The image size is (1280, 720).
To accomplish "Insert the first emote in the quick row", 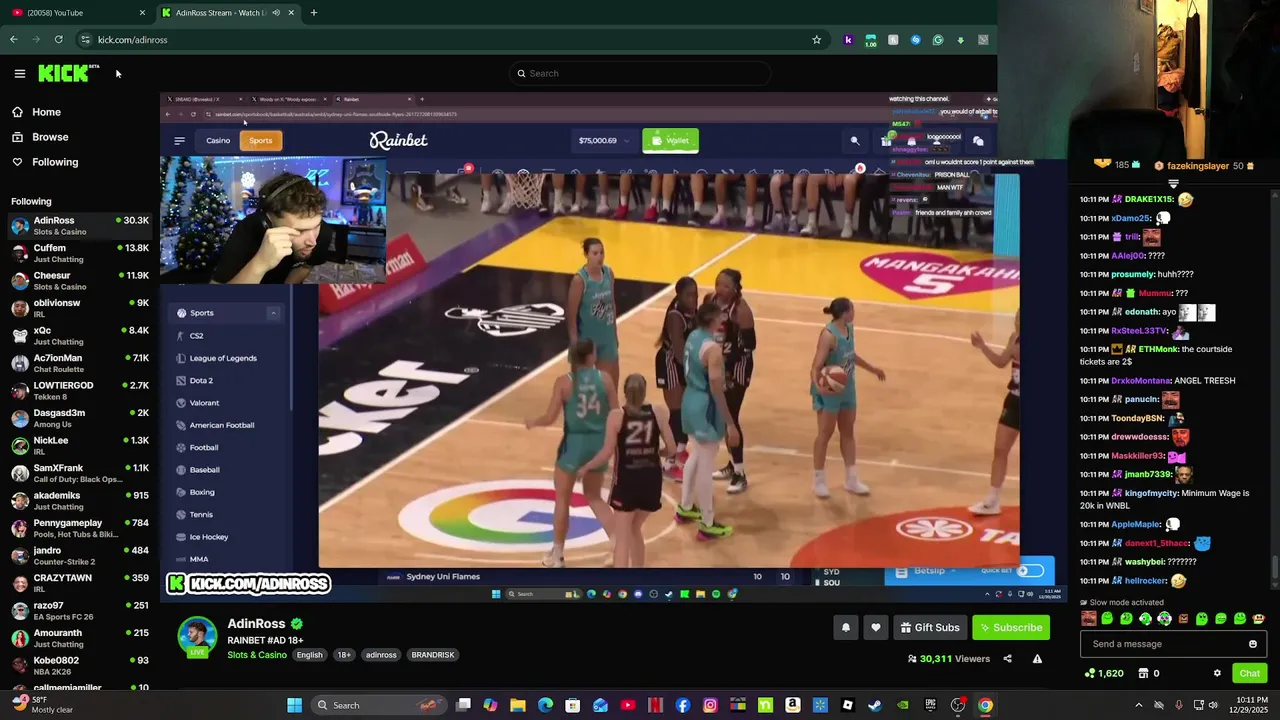I will coord(1088,619).
